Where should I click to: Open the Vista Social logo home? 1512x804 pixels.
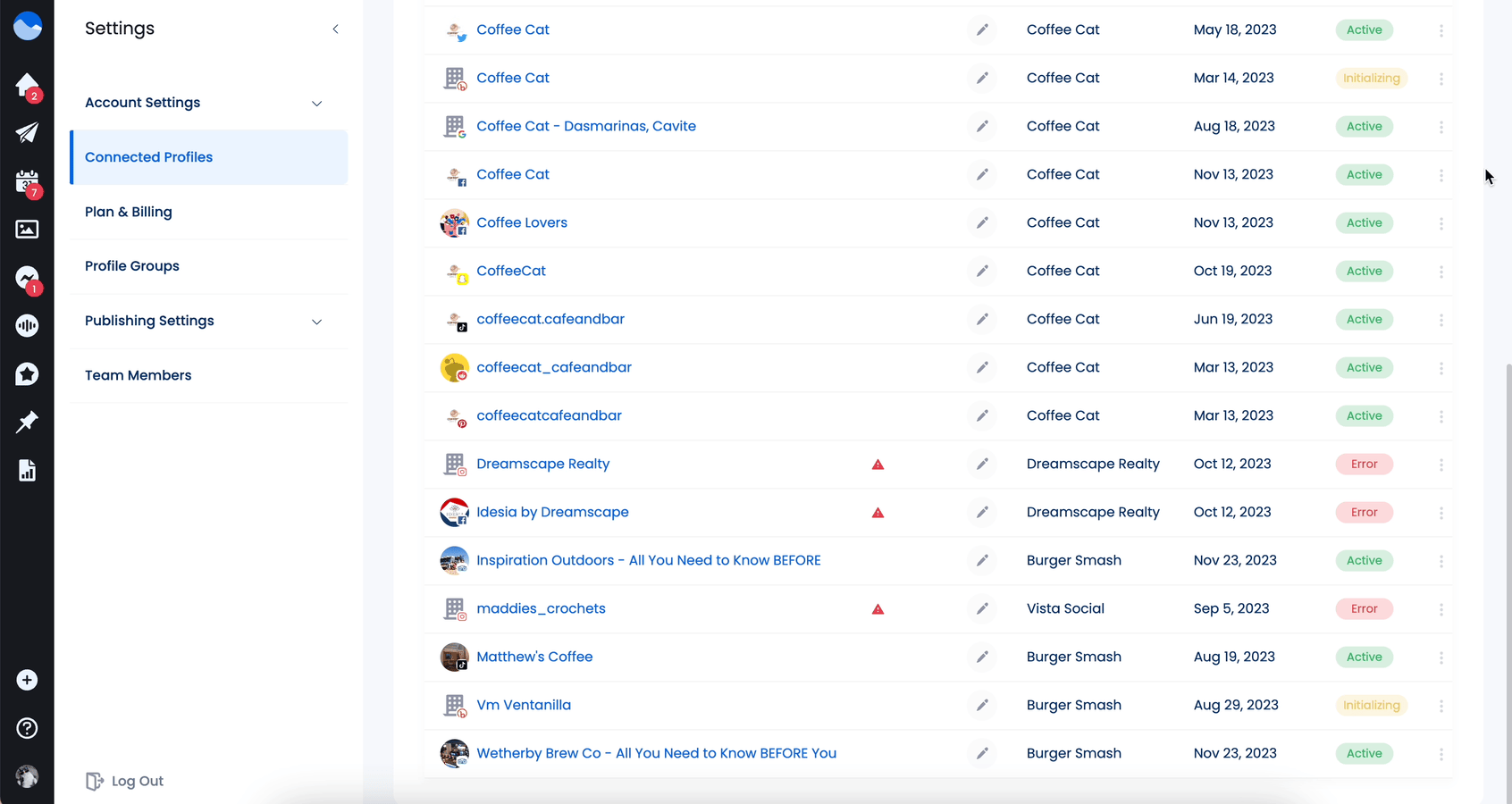click(x=28, y=26)
